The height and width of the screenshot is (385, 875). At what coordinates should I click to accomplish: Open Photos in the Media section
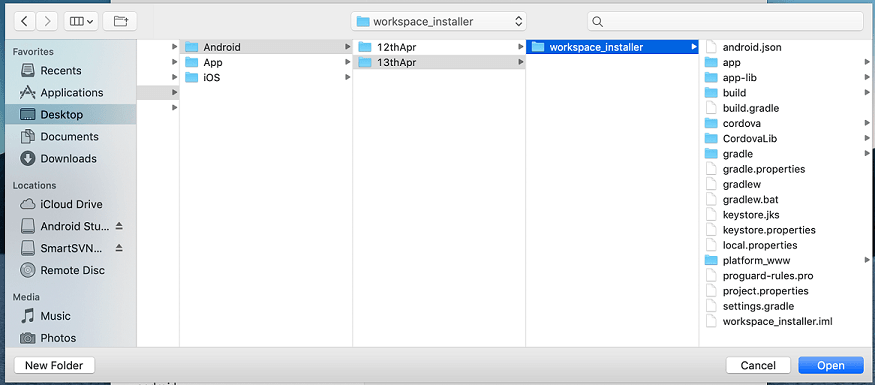point(70,338)
